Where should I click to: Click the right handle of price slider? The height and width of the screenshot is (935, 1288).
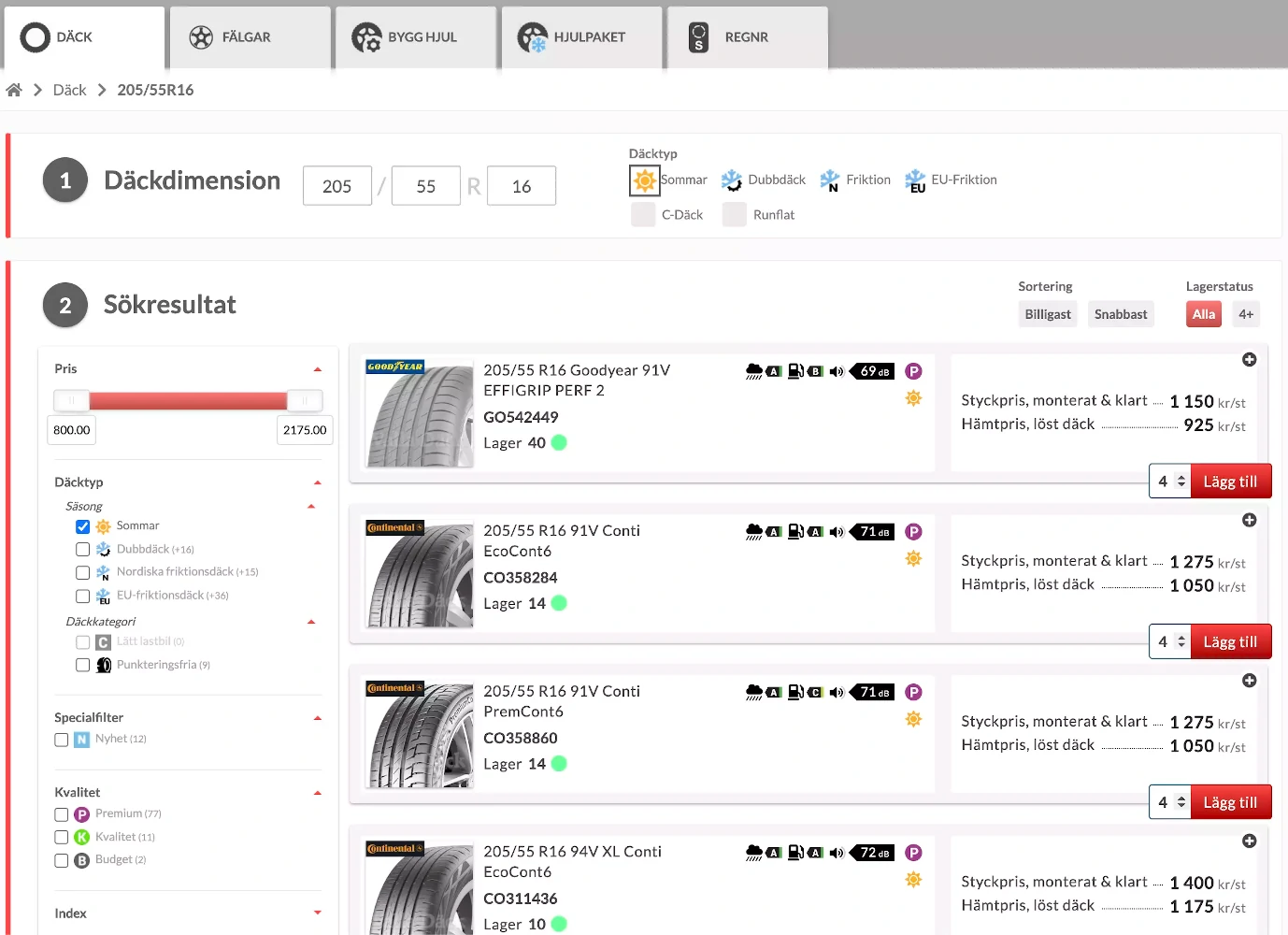304,401
